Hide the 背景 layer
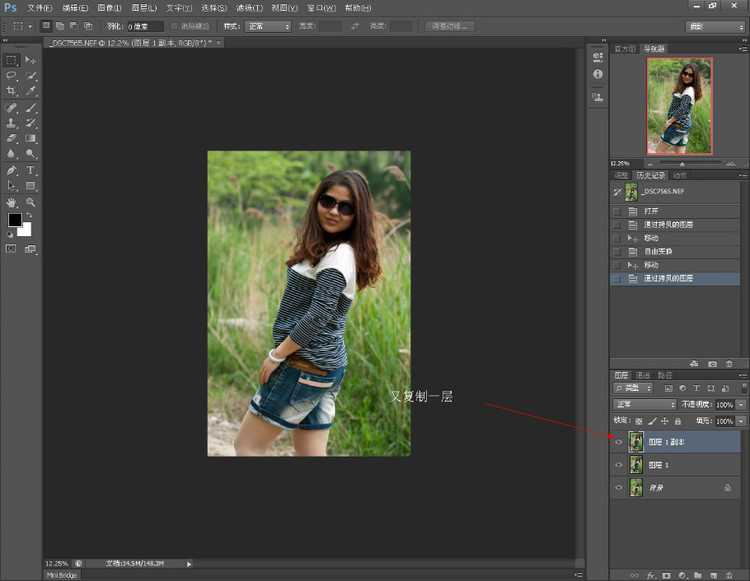The height and width of the screenshot is (581, 750). (x=619, y=488)
